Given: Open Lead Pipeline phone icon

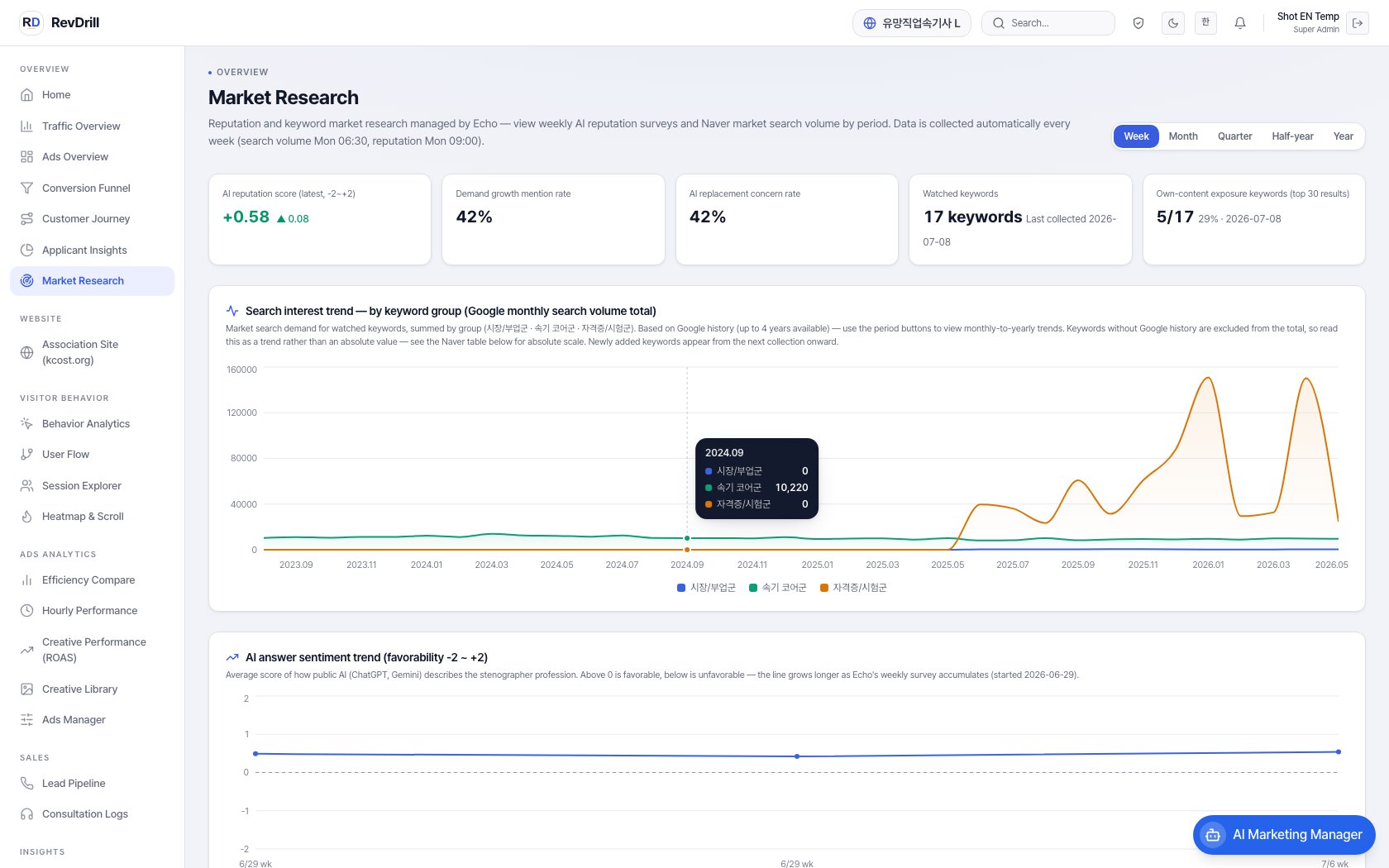Looking at the screenshot, I should (27, 784).
